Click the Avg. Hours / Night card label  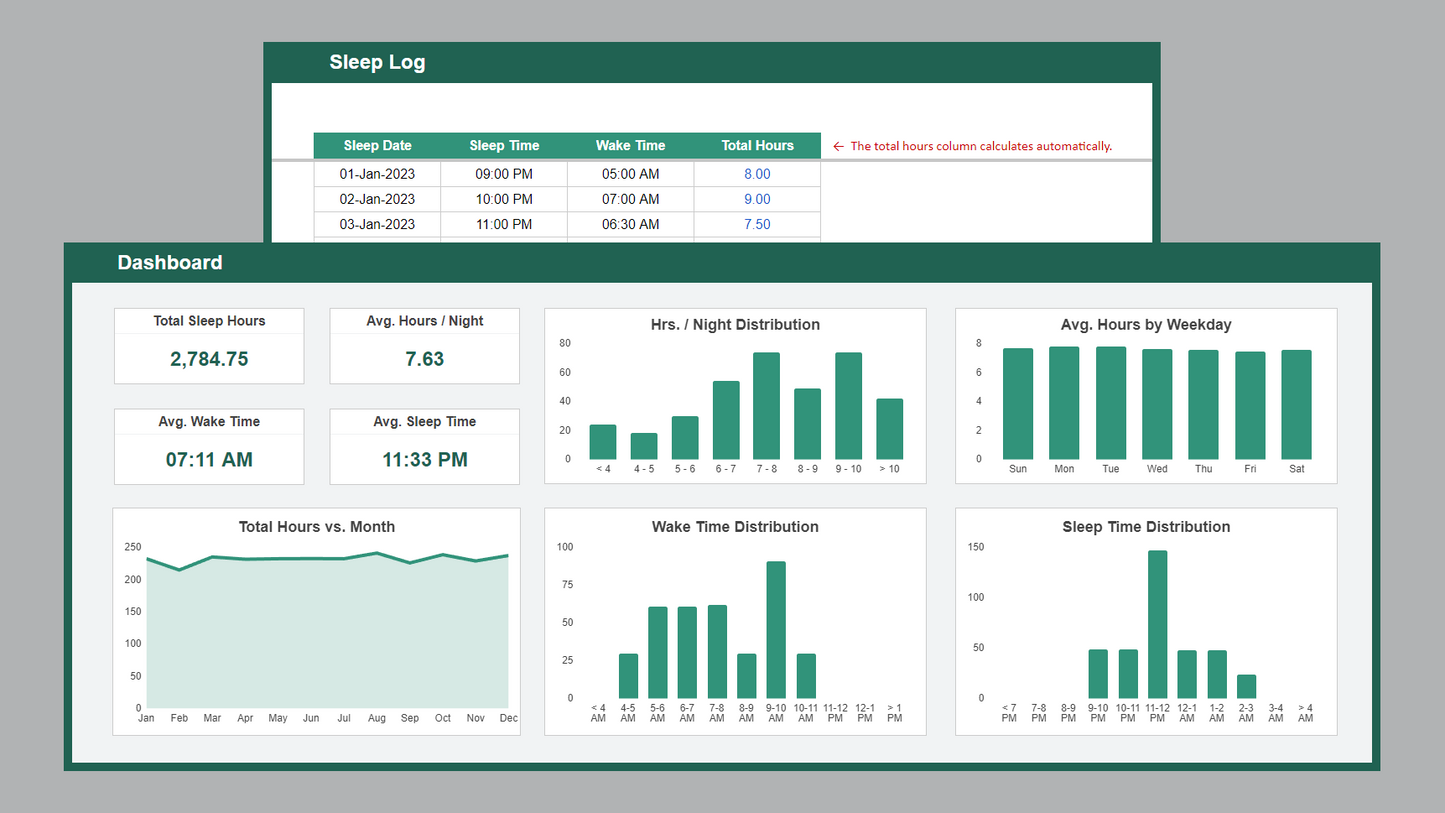click(425, 321)
